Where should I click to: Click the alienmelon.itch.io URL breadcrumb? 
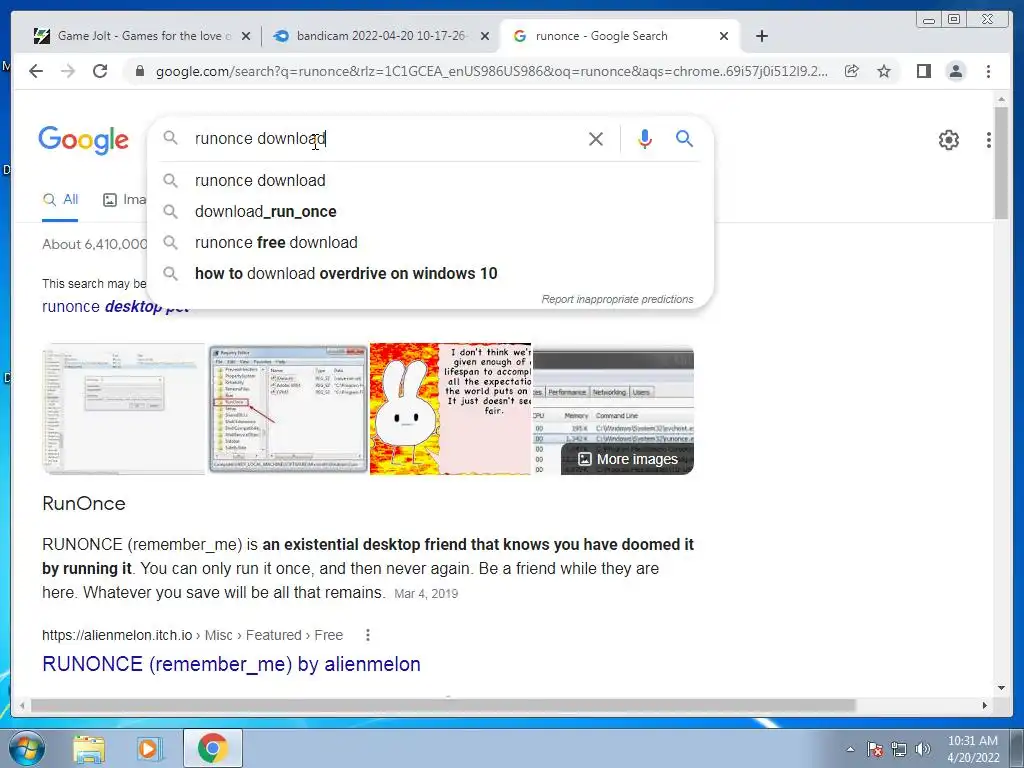pyautogui.click(x=192, y=635)
